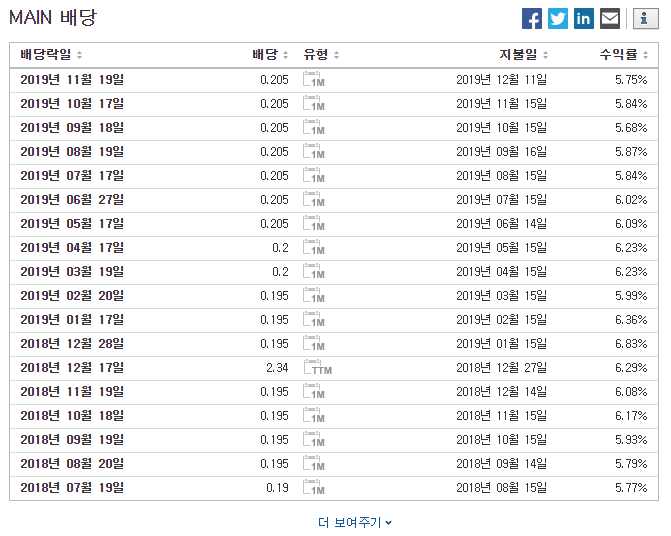This screenshot has width=671, height=536.
Task: Click payment date 2019년 06월 14일
Action: coord(502,223)
